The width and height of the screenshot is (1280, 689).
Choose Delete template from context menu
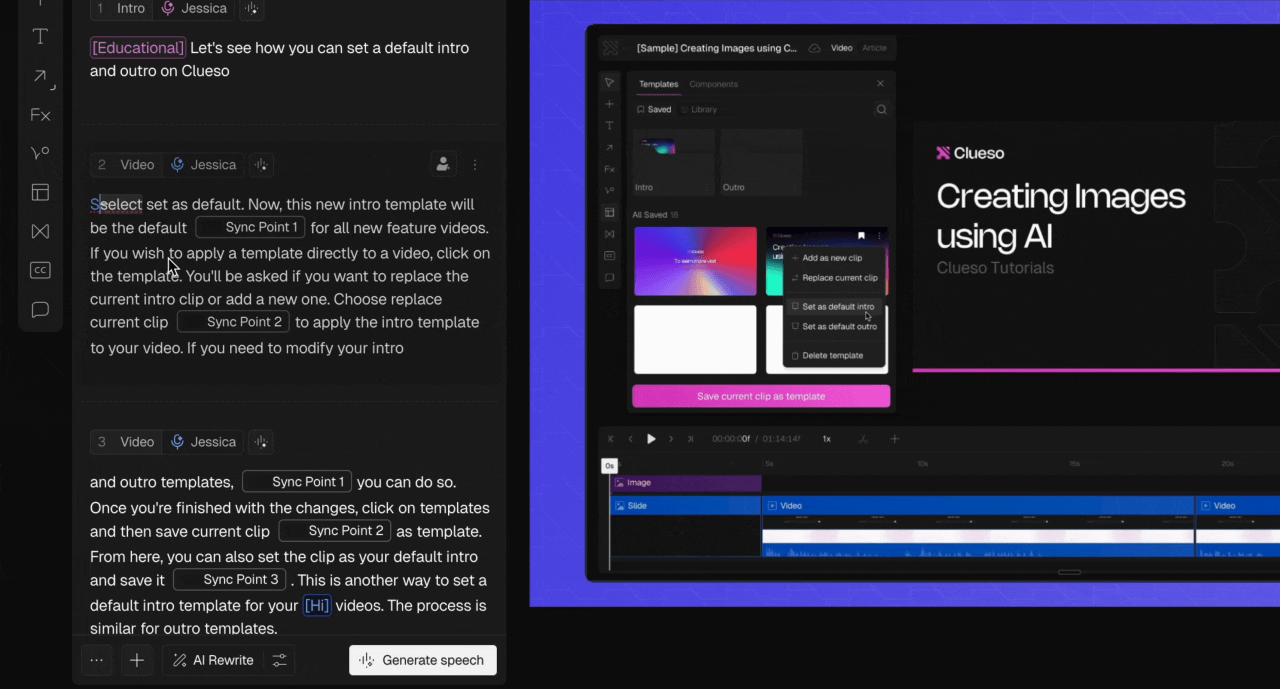pos(834,356)
